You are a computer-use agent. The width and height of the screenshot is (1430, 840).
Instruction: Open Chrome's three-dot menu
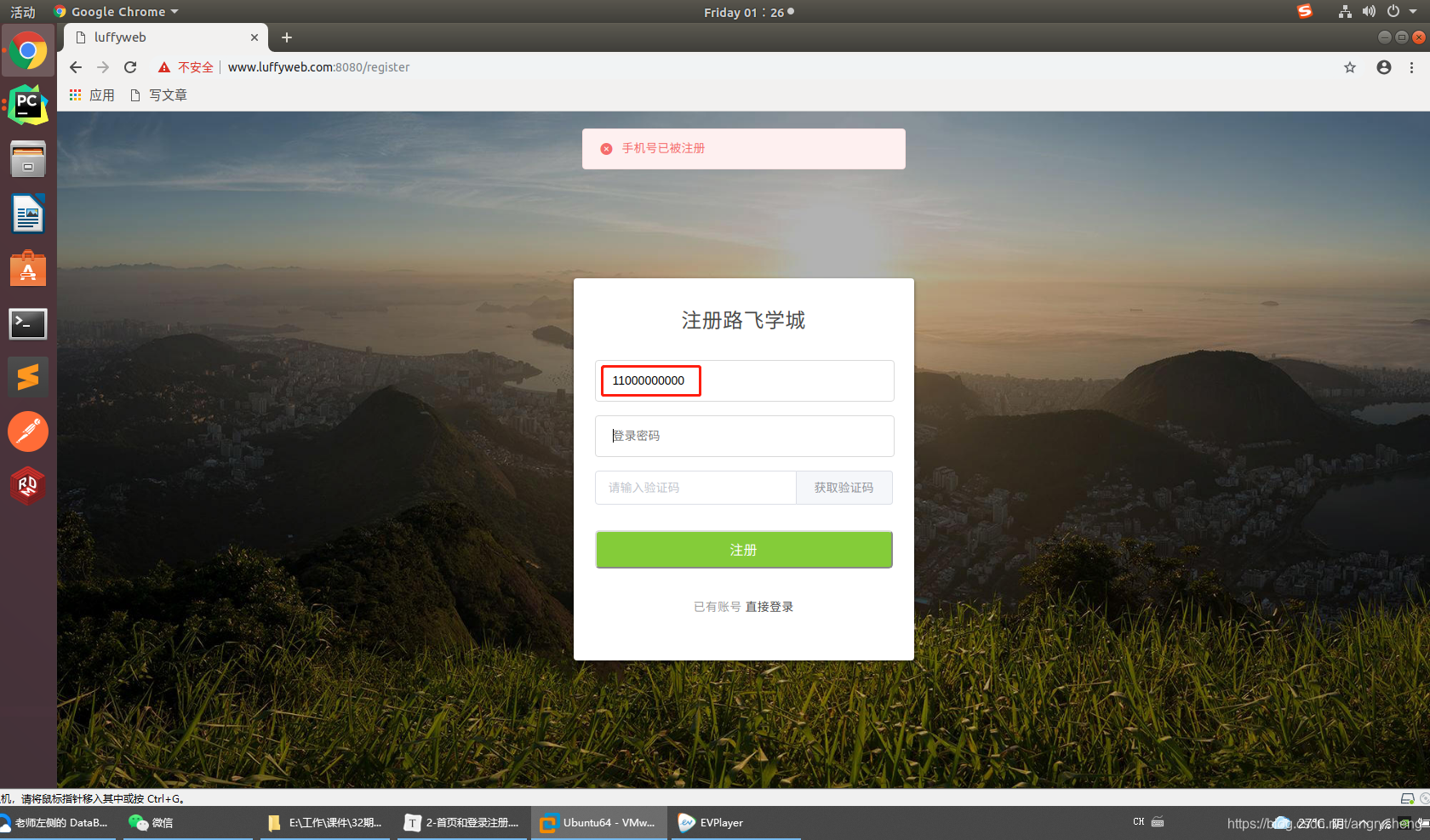pos(1411,67)
